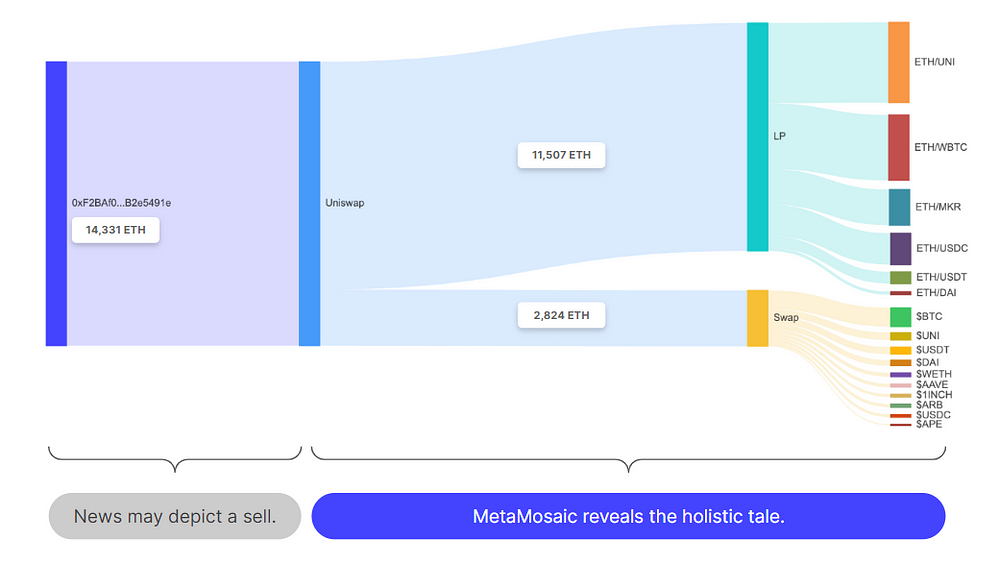Click the purple ETH/USDC node
This screenshot has width=1000, height=567.
click(x=900, y=248)
